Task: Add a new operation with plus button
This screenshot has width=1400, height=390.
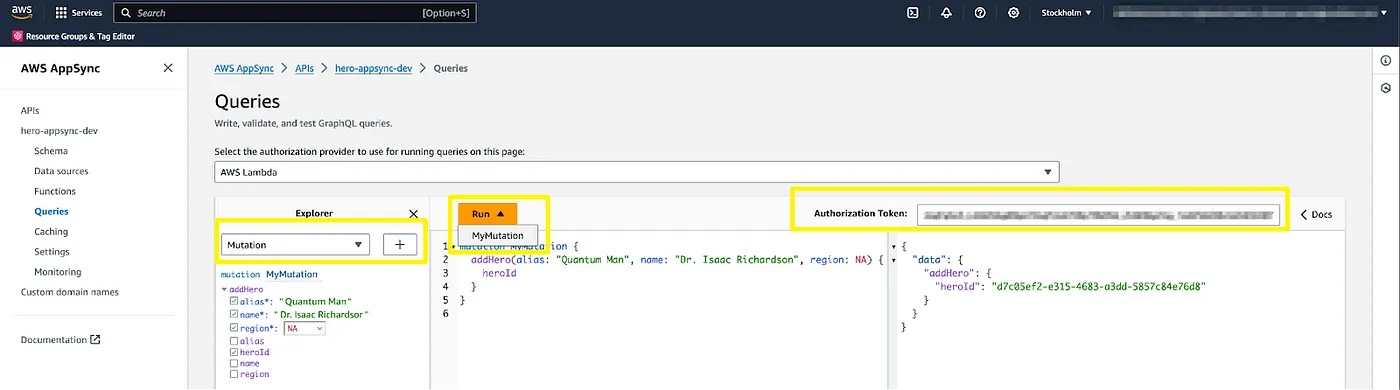Action: pos(400,244)
